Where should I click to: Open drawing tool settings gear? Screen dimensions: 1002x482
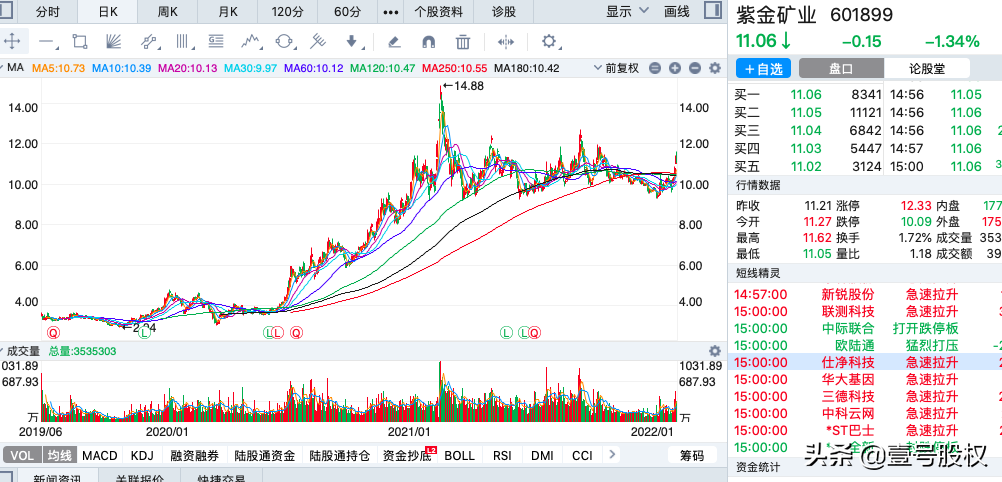click(548, 42)
